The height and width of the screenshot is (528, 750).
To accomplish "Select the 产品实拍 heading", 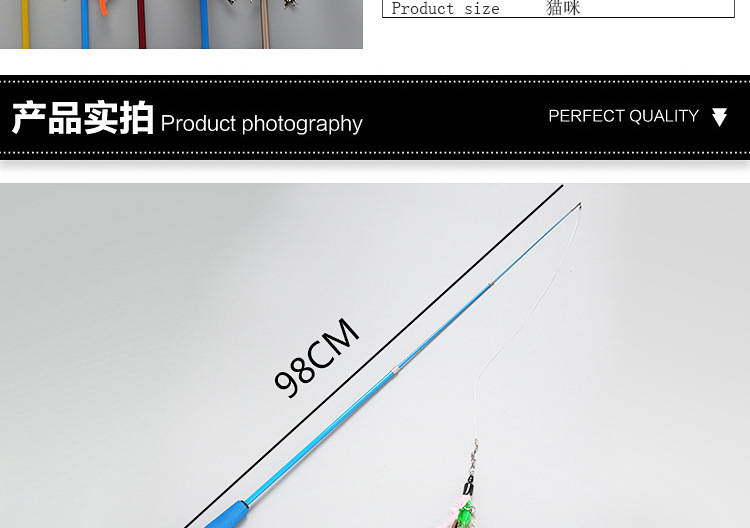I will pyautogui.click(x=83, y=118).
